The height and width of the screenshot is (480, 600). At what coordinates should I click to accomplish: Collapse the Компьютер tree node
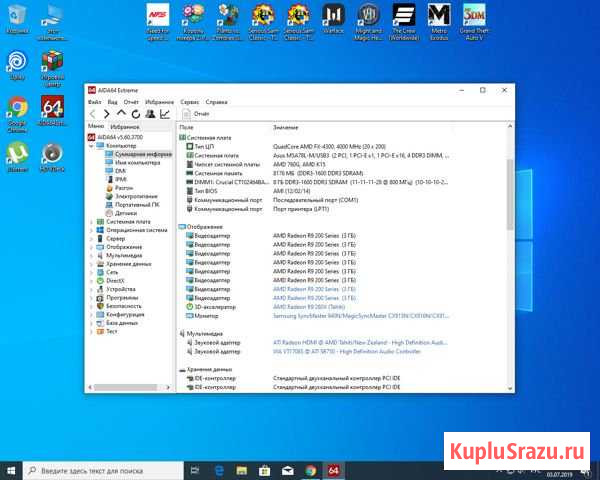point(91,146)
